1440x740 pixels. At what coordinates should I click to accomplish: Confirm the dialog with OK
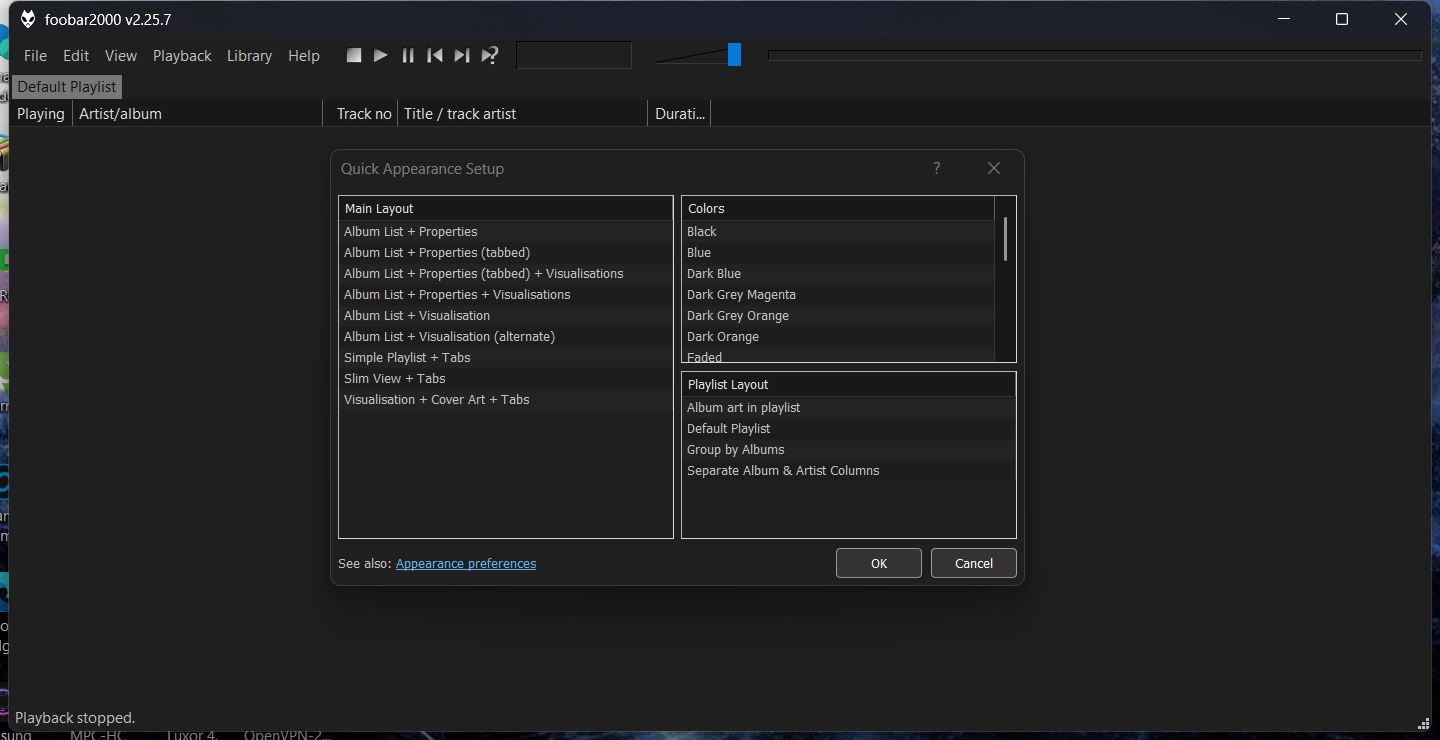[x=879, y=563]
